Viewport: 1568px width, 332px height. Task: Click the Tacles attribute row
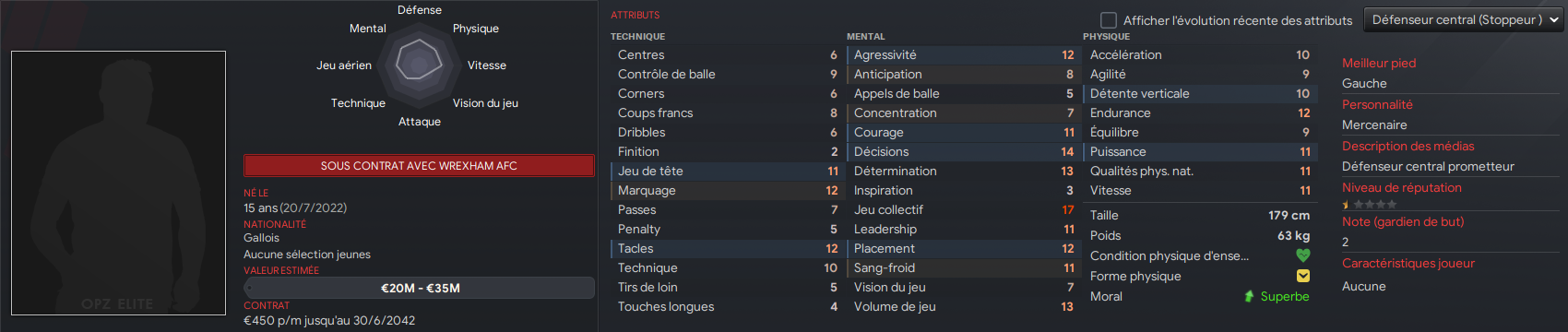click(727, 248)
